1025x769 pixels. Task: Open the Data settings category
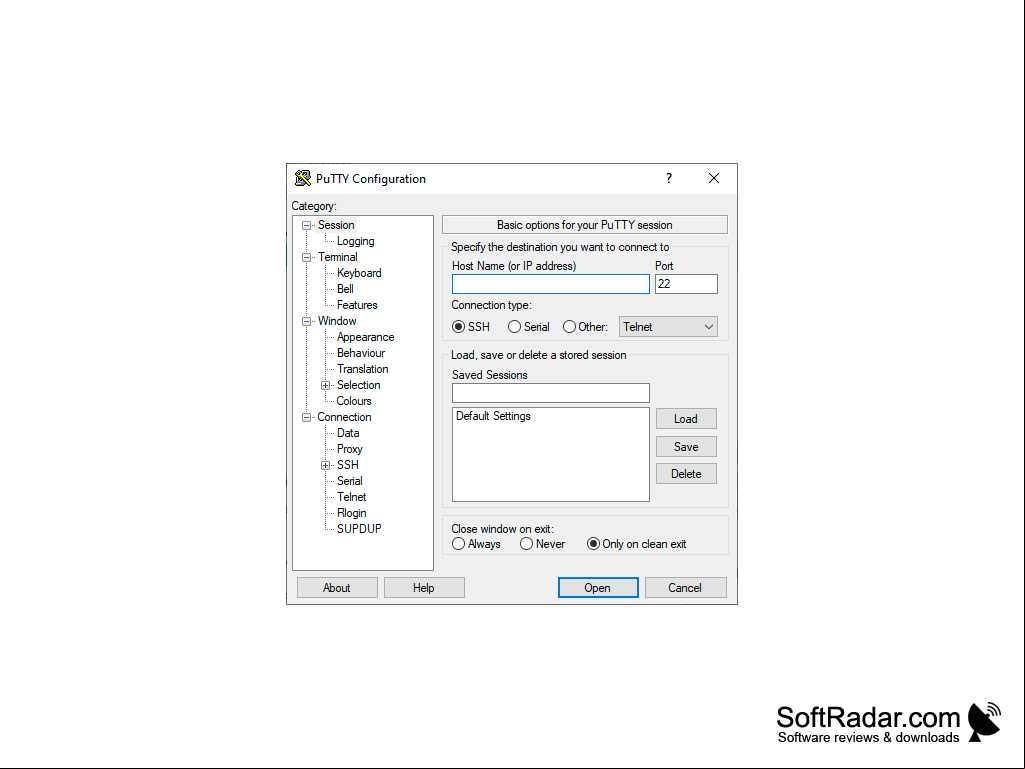click(x=348, y=434)
